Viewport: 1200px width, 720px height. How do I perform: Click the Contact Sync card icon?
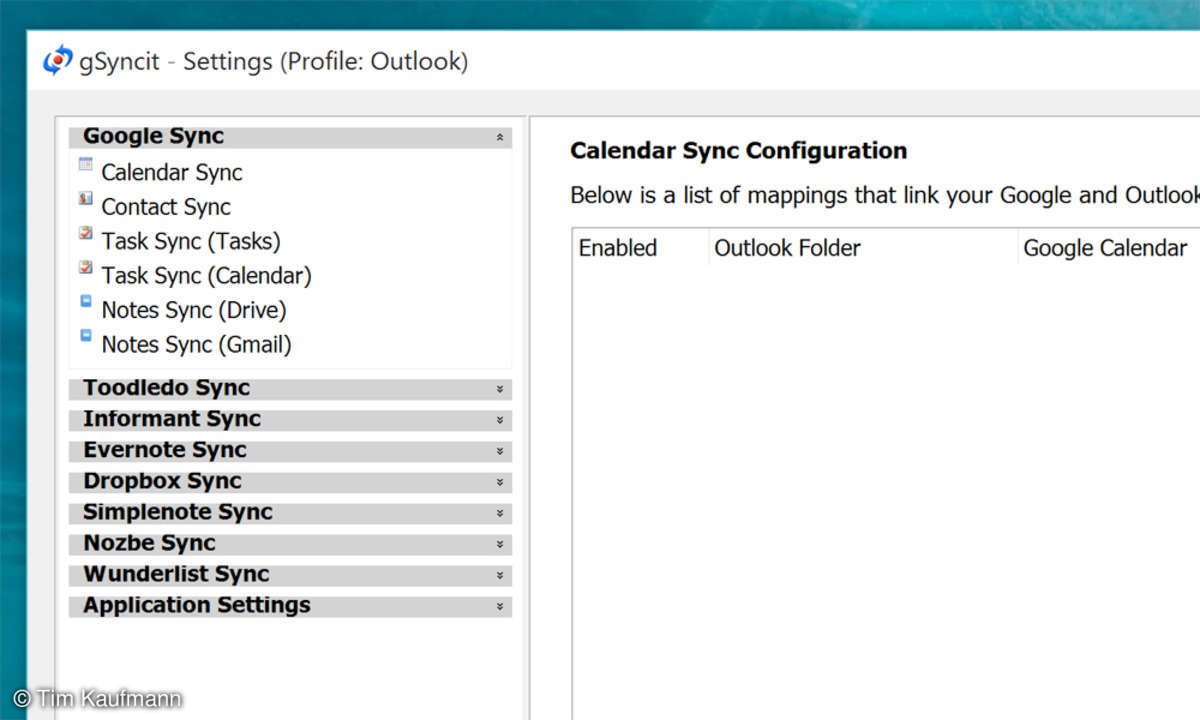click(85, 199)
